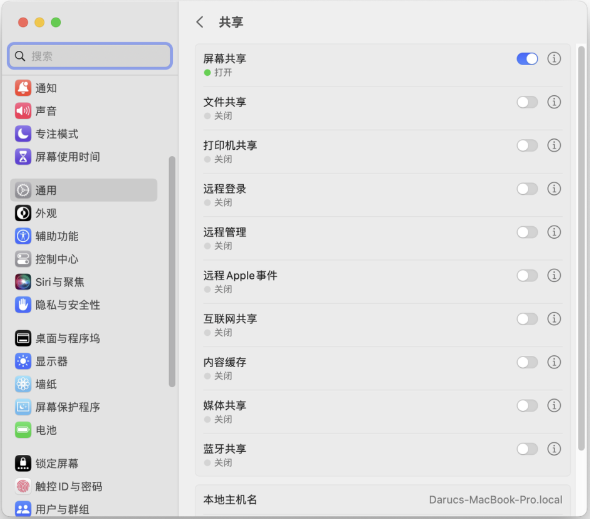This screenshot has height=519, width=590.
Task: Click the 屏幕使用时间 hourglass icon
Action: pyautogui.click(x=23, y=157)
